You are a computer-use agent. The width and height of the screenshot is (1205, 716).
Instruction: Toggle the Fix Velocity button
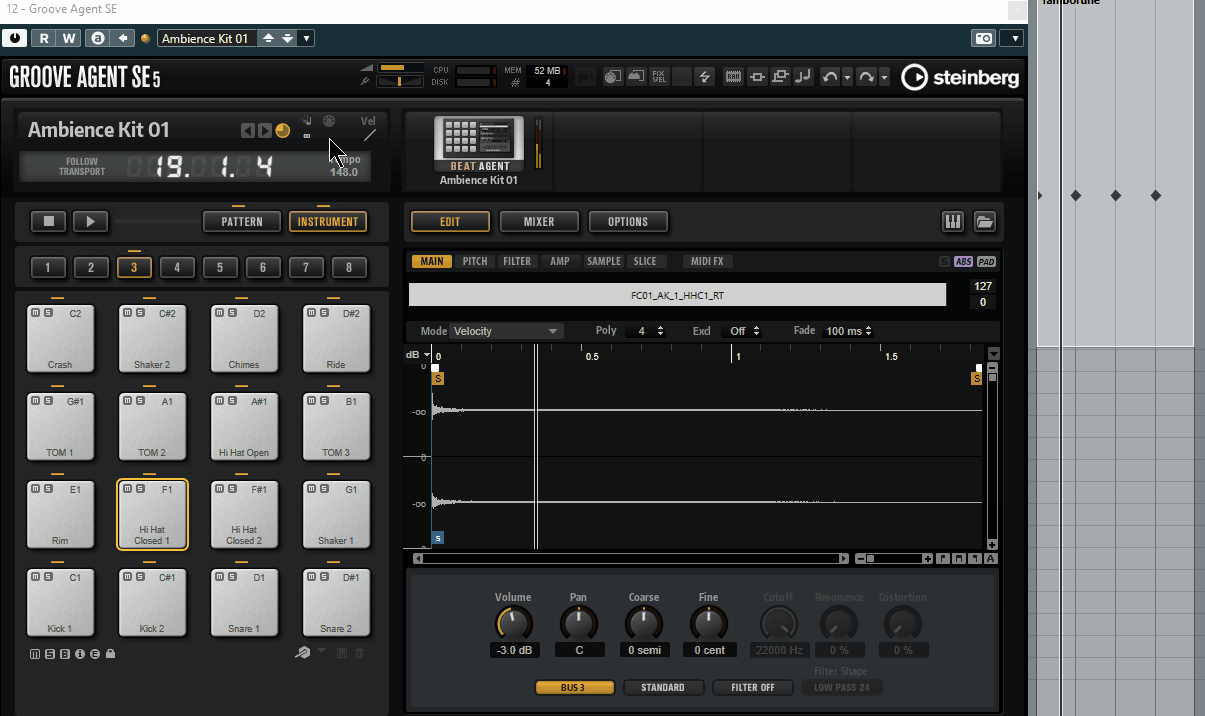pos(659,76)
